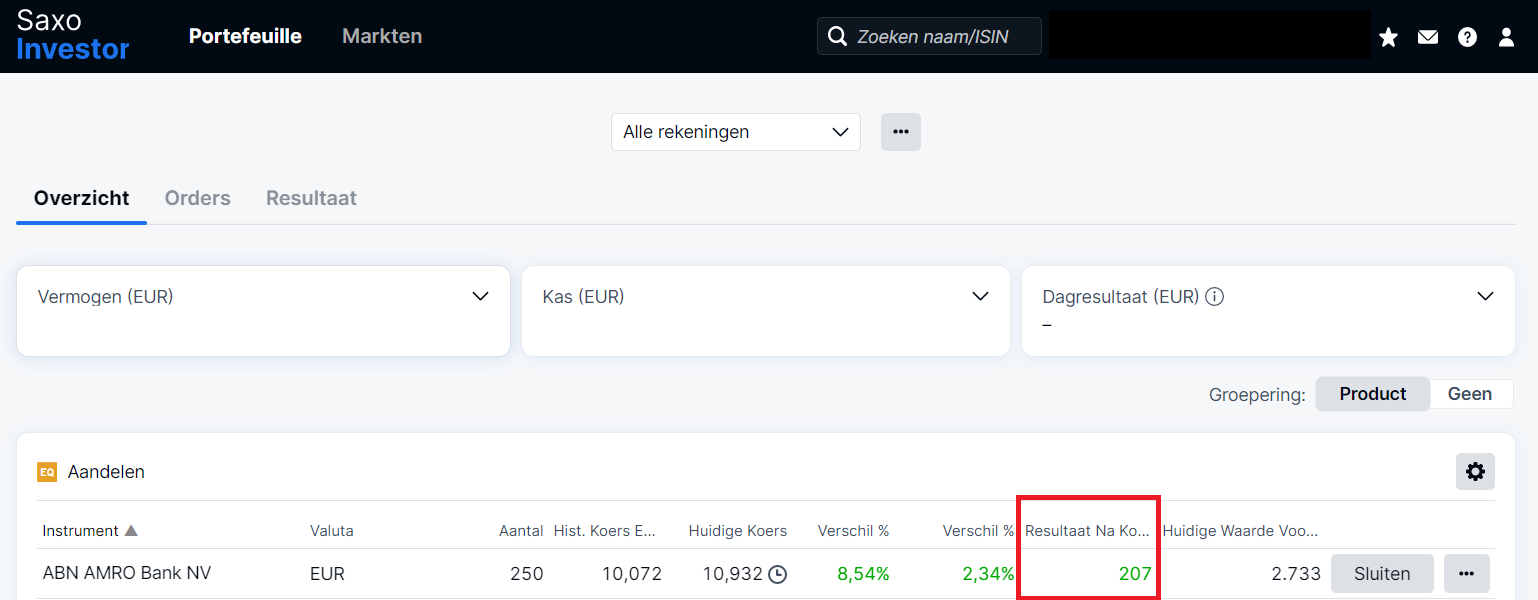Click the Huidige Koers column header
The width and height of the screenshot is (1538, 600).
[x=738, y=531]
